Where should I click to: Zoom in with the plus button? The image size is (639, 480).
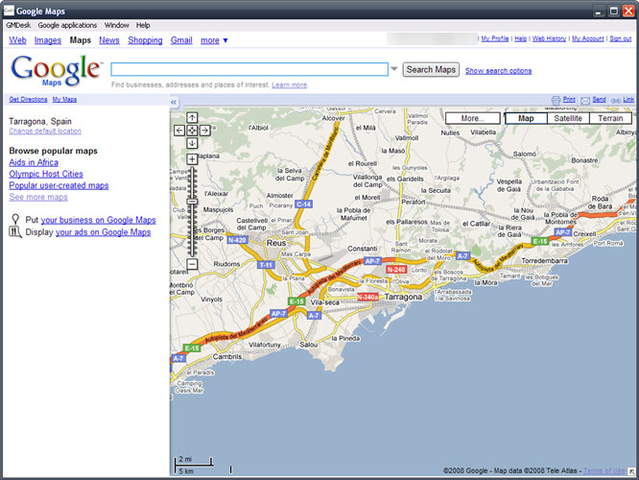tap(192, 159)
